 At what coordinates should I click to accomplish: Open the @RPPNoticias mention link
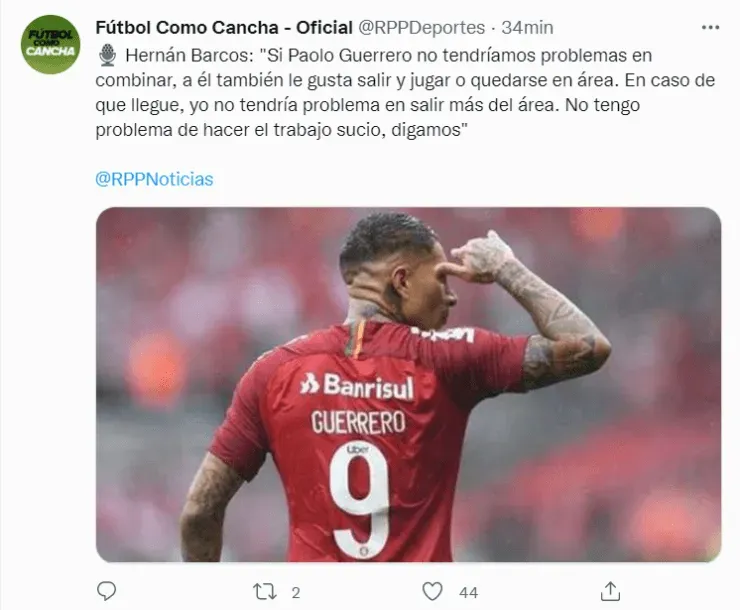point(154,179)
